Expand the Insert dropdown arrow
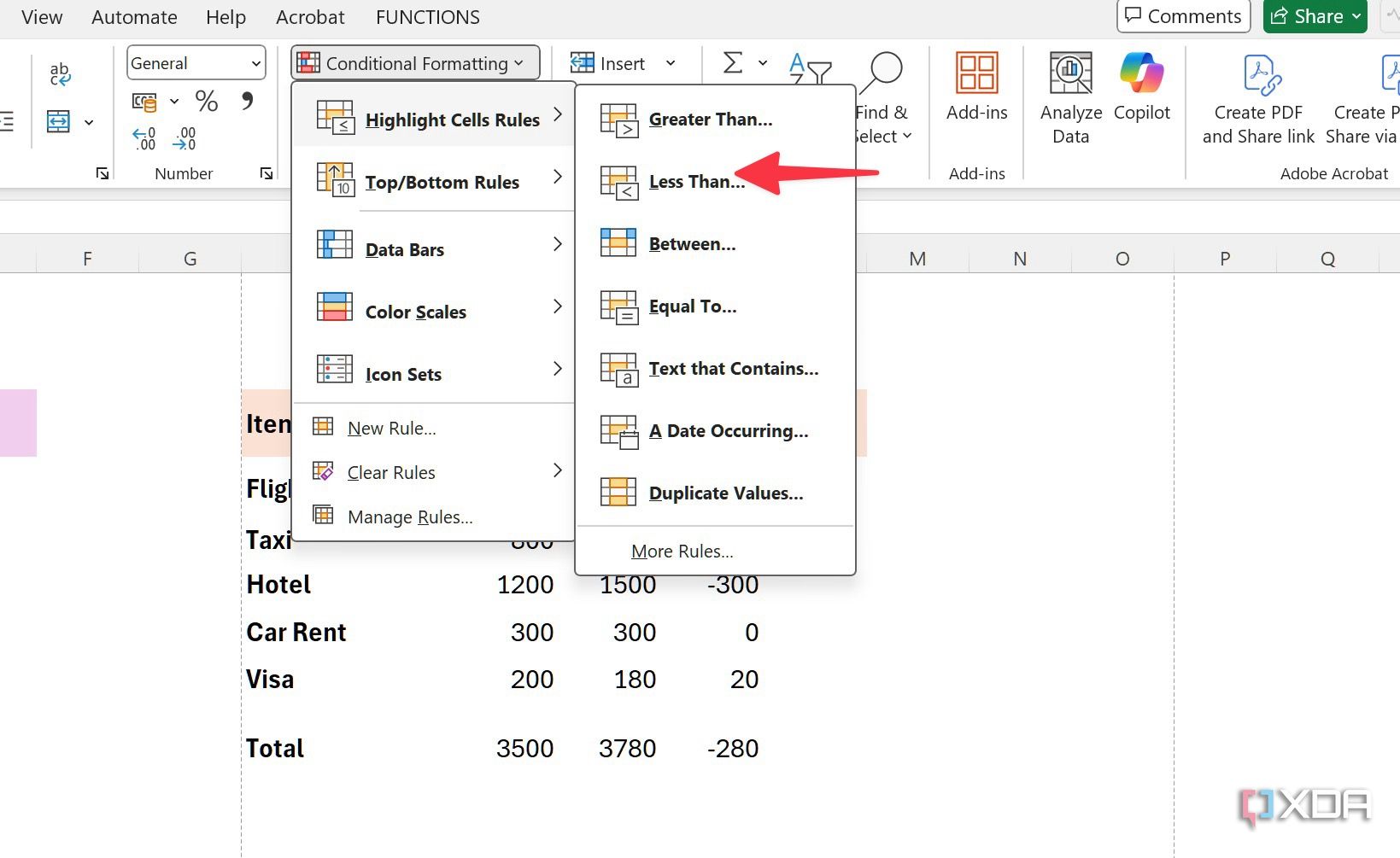The image size is (1400, 858). click(670, 62)
